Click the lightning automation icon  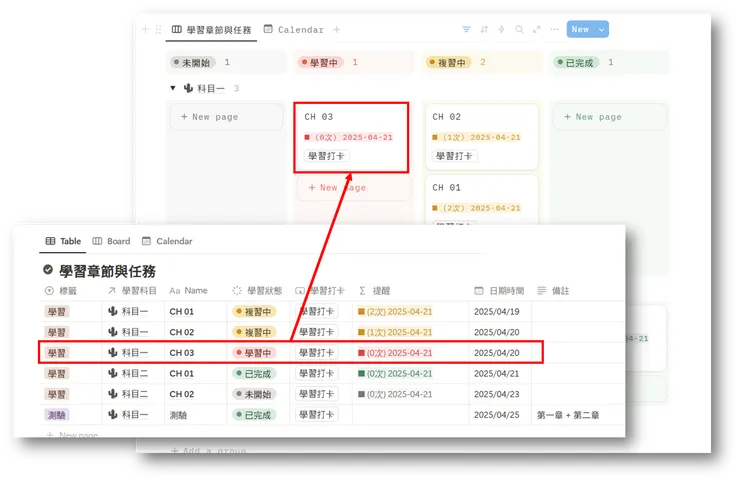[x=501, y=29]
